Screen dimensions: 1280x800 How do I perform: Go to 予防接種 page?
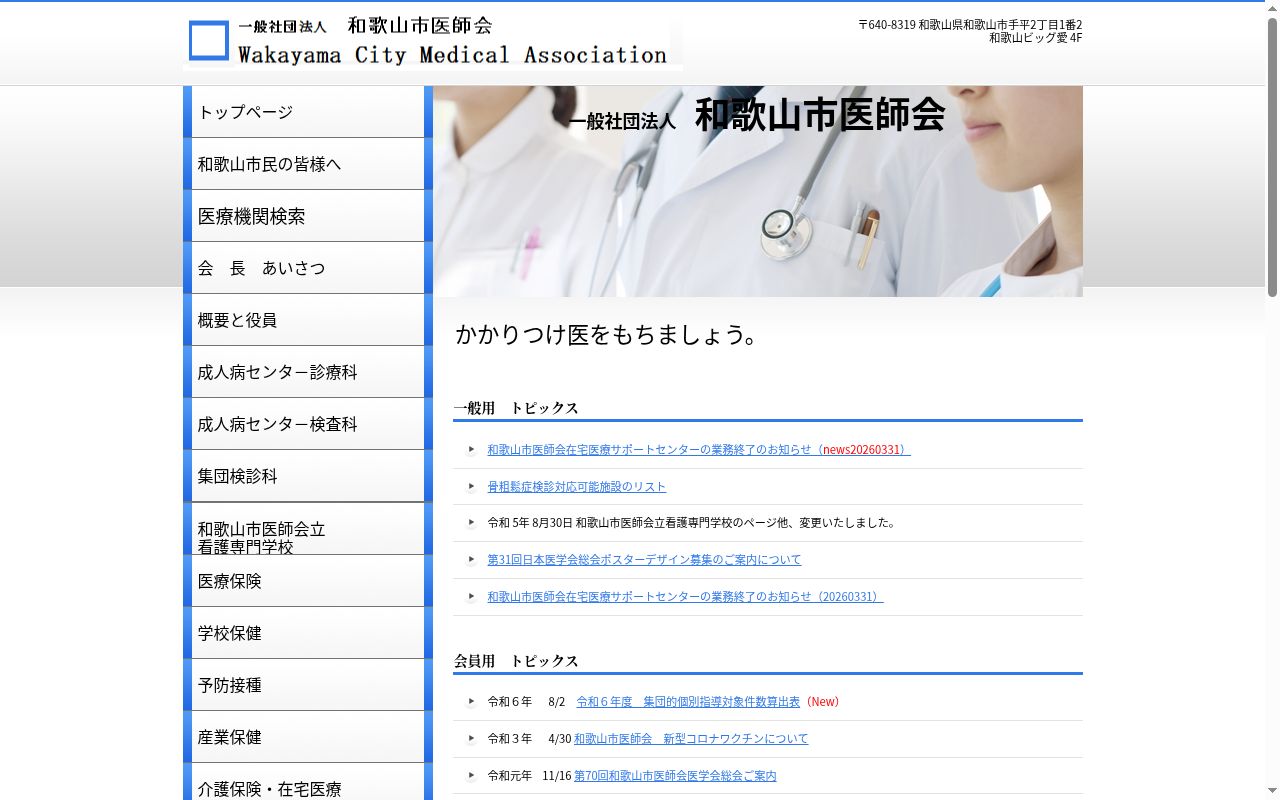point(308,685)
